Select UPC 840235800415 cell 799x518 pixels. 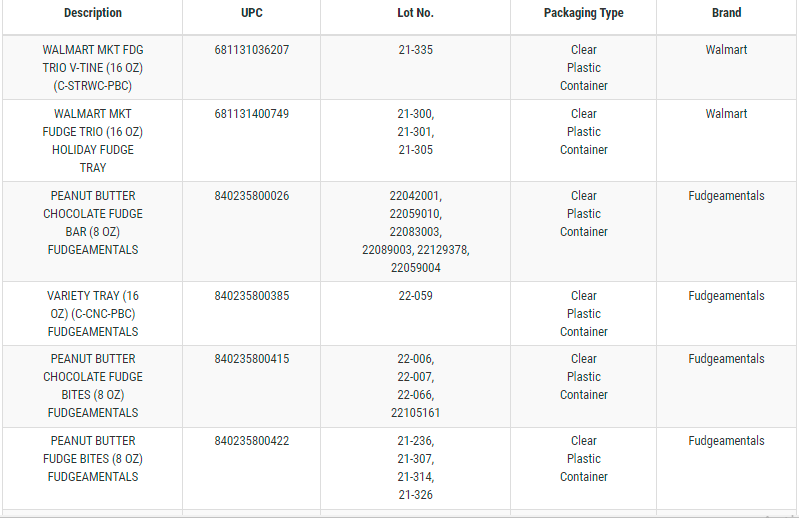click(251, 359)
